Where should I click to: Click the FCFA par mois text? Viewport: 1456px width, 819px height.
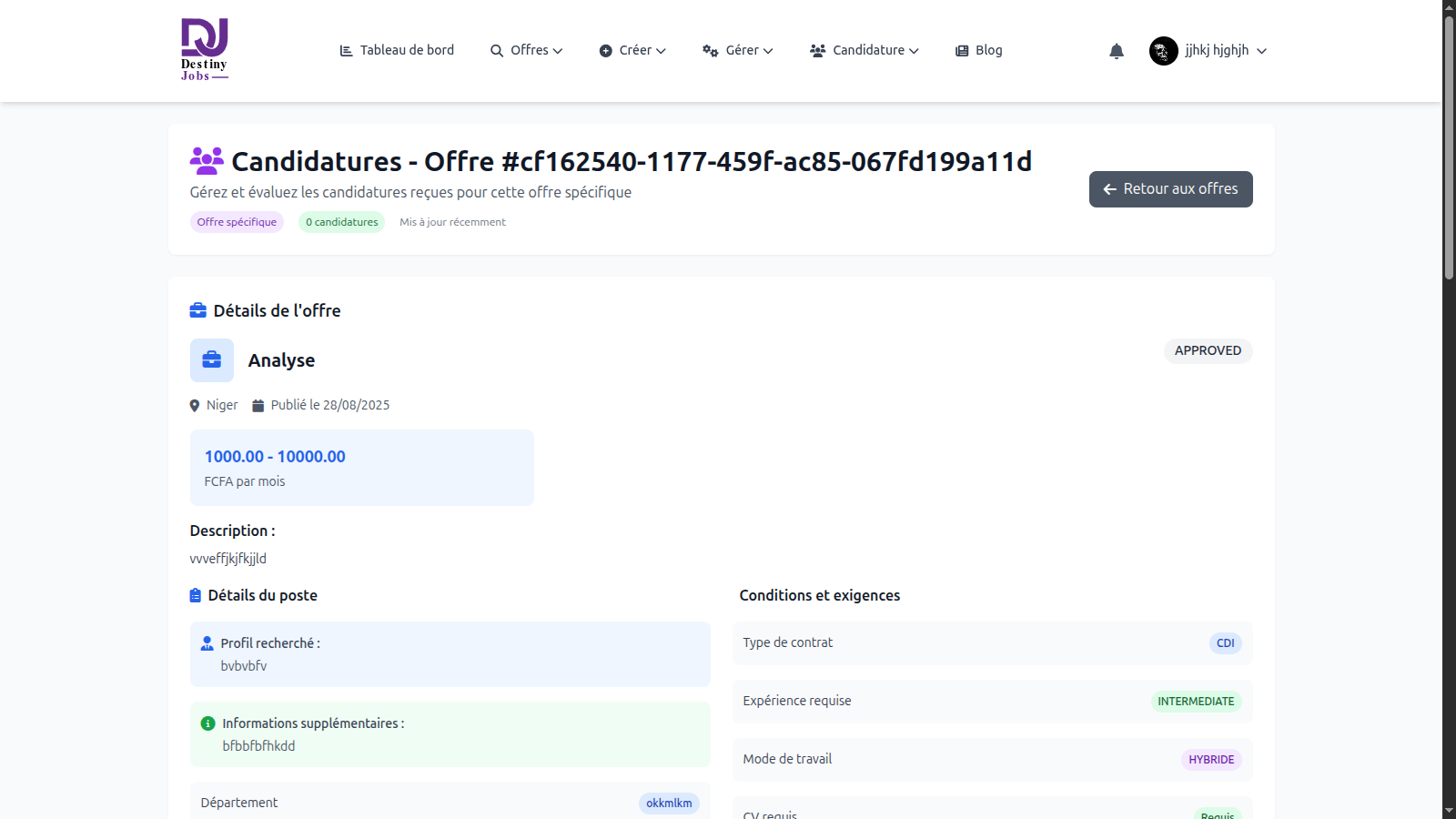pos(245,482)
